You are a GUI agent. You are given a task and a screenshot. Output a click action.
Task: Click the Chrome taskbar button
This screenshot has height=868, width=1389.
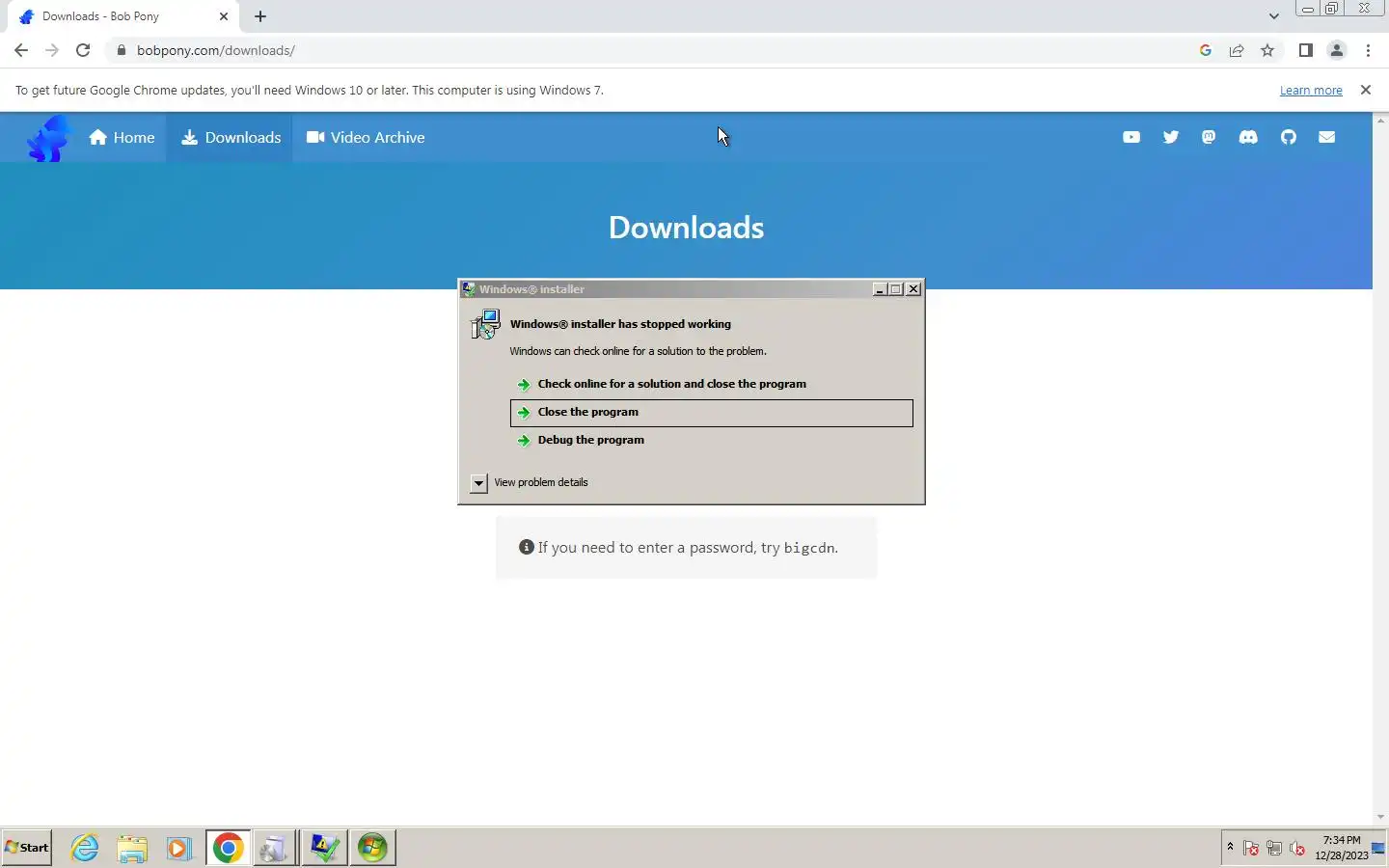coord(228,848)
